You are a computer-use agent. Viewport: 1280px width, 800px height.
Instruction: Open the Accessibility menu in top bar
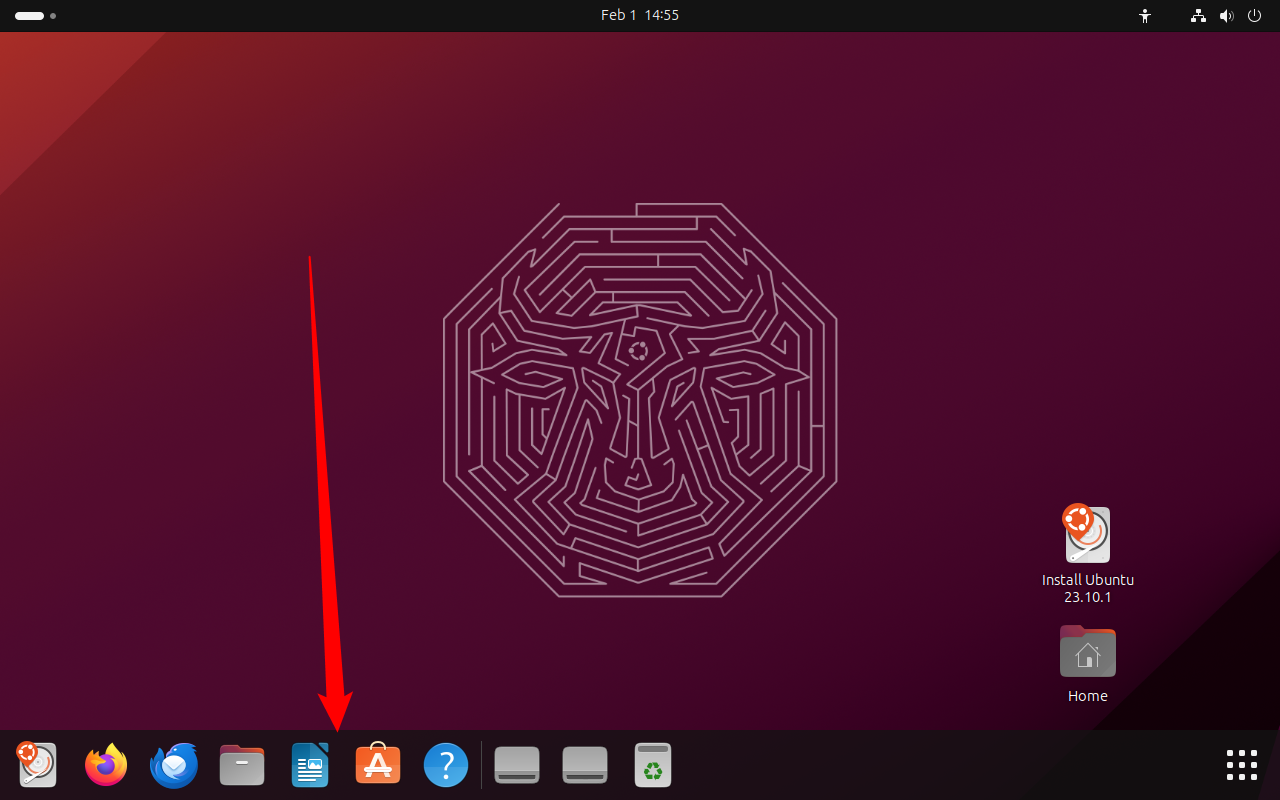click(1146, 16)
